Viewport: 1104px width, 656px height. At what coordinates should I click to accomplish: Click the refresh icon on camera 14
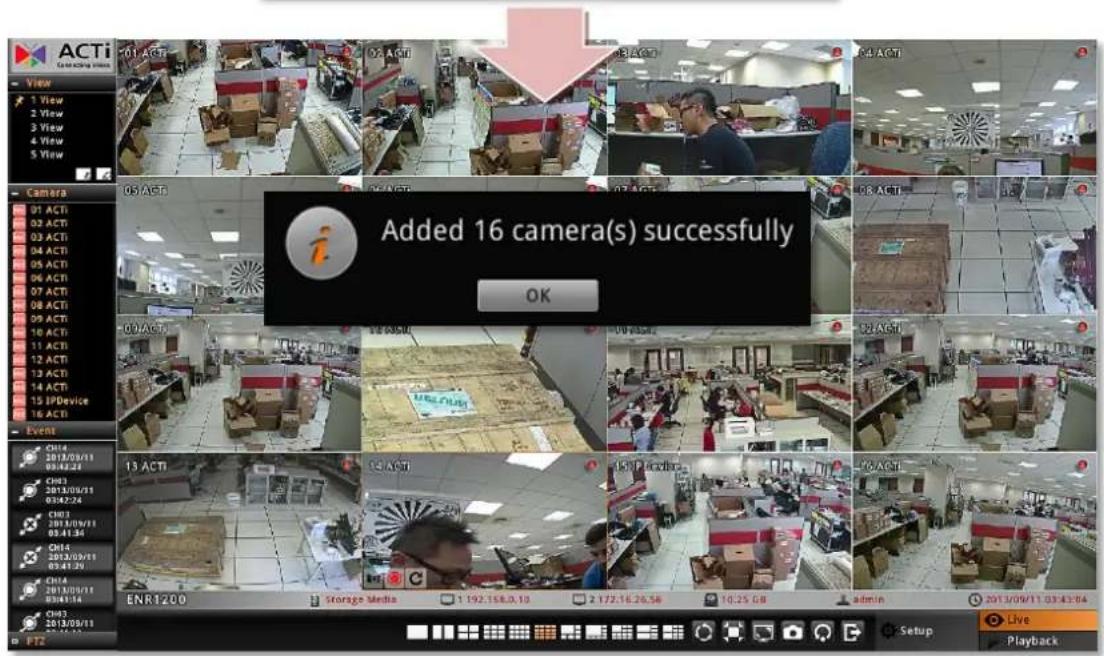tap(415, 578)
